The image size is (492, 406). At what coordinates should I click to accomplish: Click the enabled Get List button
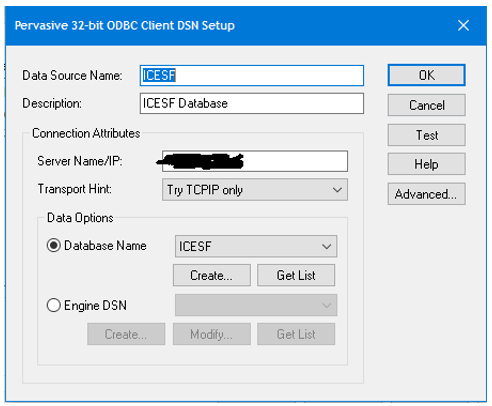296,275
